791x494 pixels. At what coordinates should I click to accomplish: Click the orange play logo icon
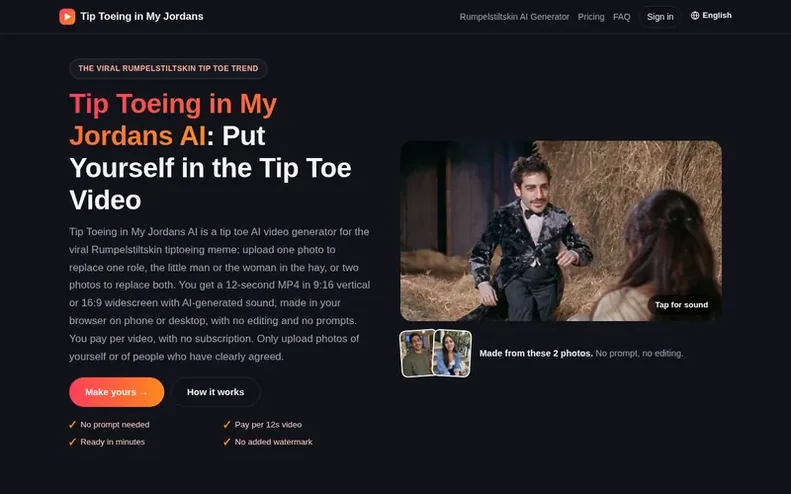(67, 17)
